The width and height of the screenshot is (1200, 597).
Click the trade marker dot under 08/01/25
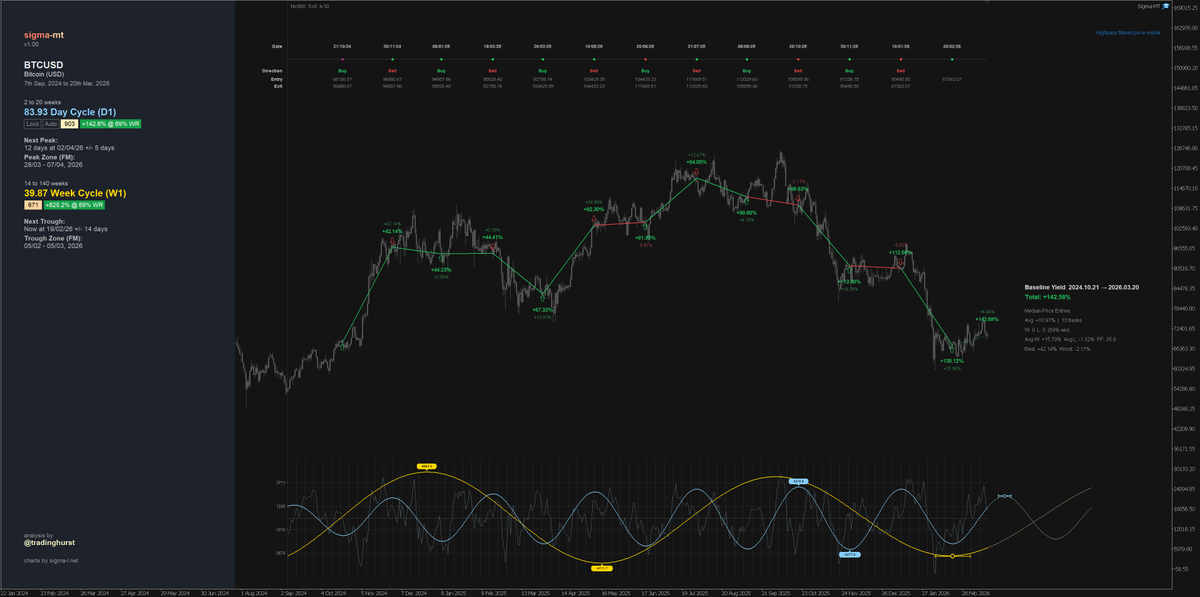pyautogui.click(x=442, y=59)
